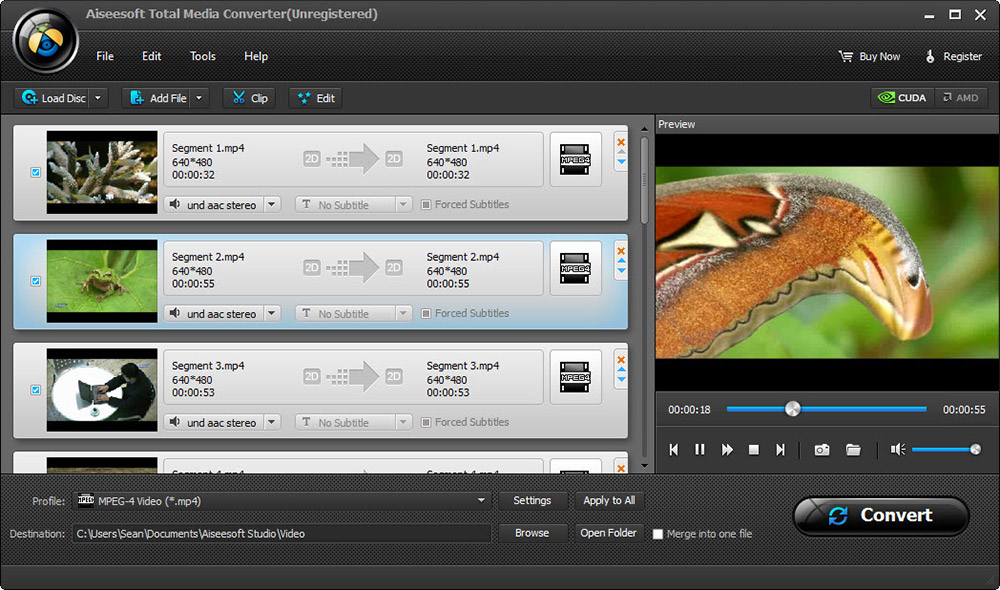Screen dimensions: 1000x590
Task: Open the Profile format dropdown
Action: click(x=482, y=501)
